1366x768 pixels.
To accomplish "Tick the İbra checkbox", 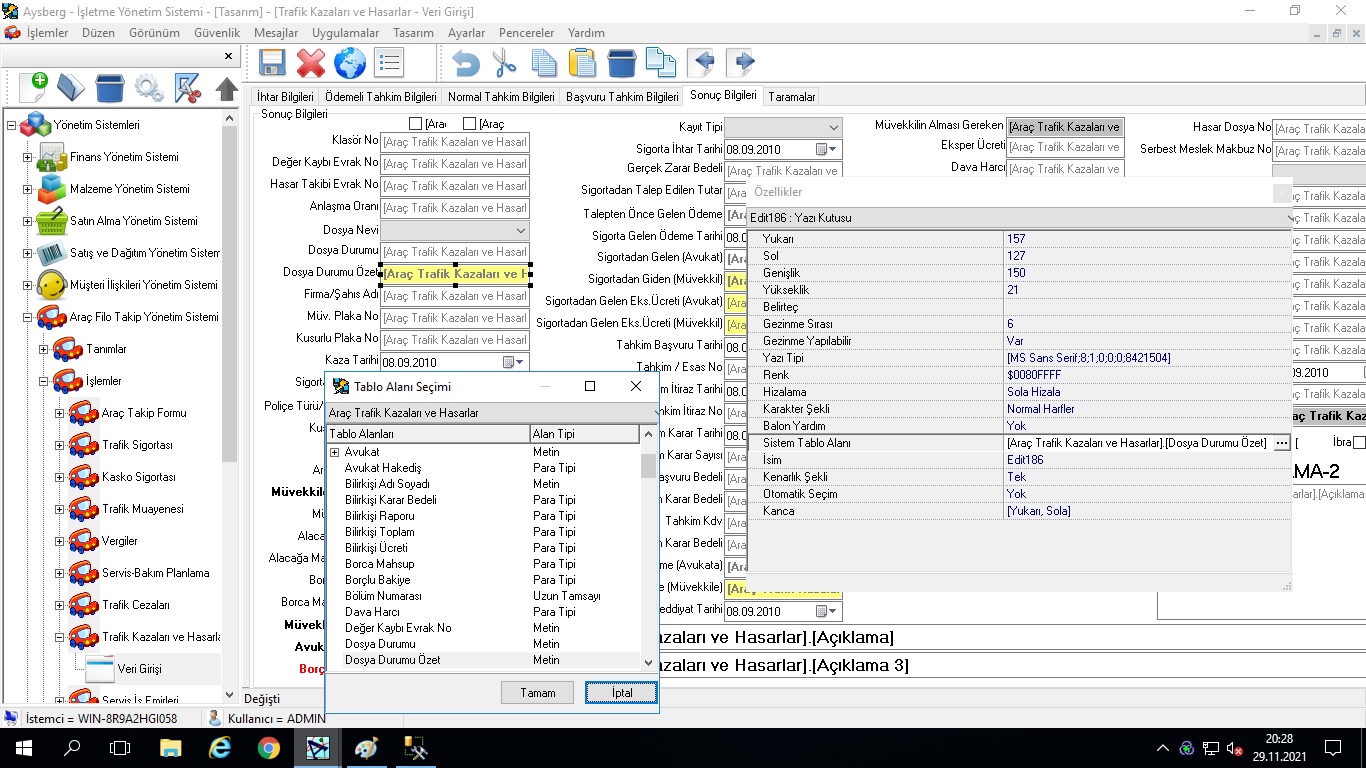I will 1358,442.
